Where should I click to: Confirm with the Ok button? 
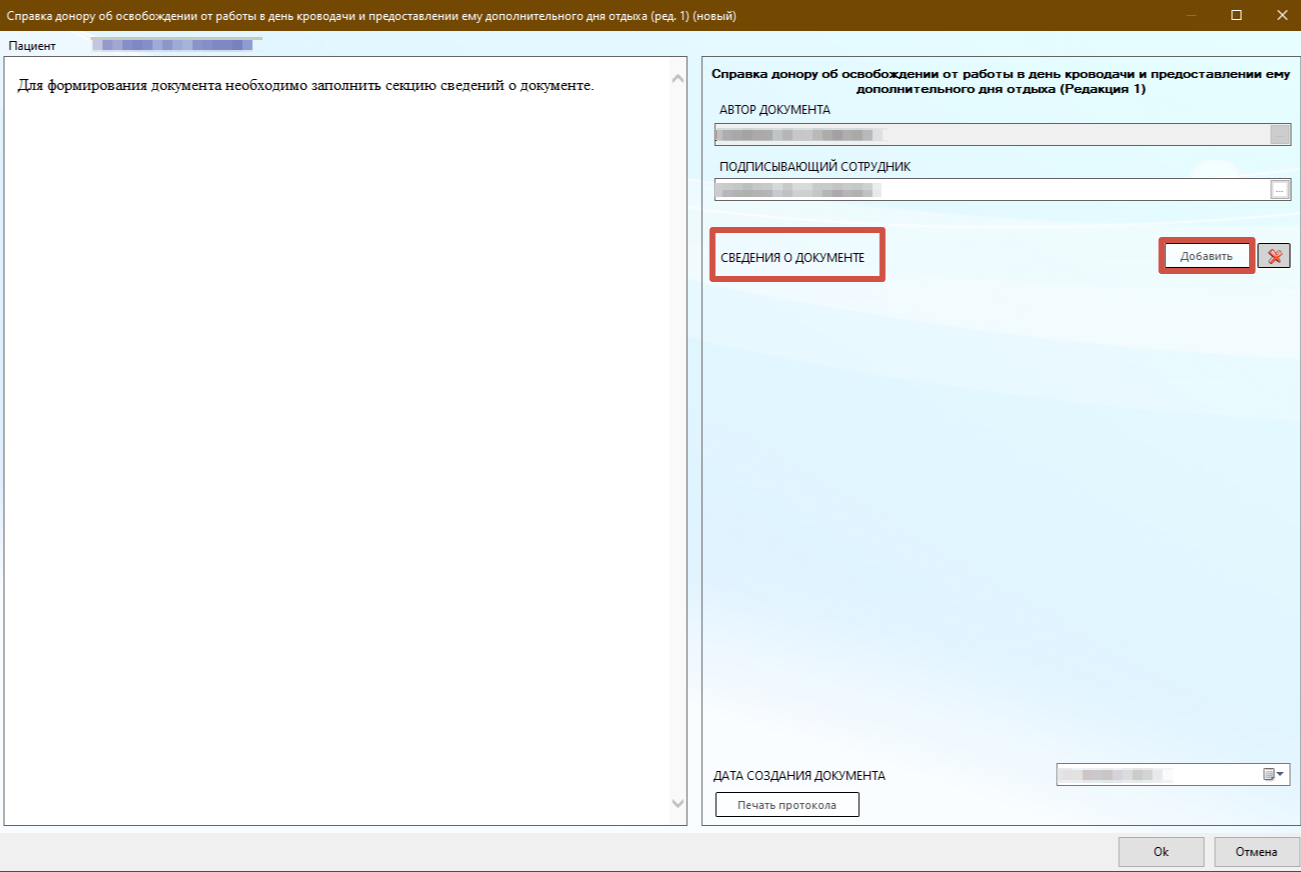(1161, 852)
